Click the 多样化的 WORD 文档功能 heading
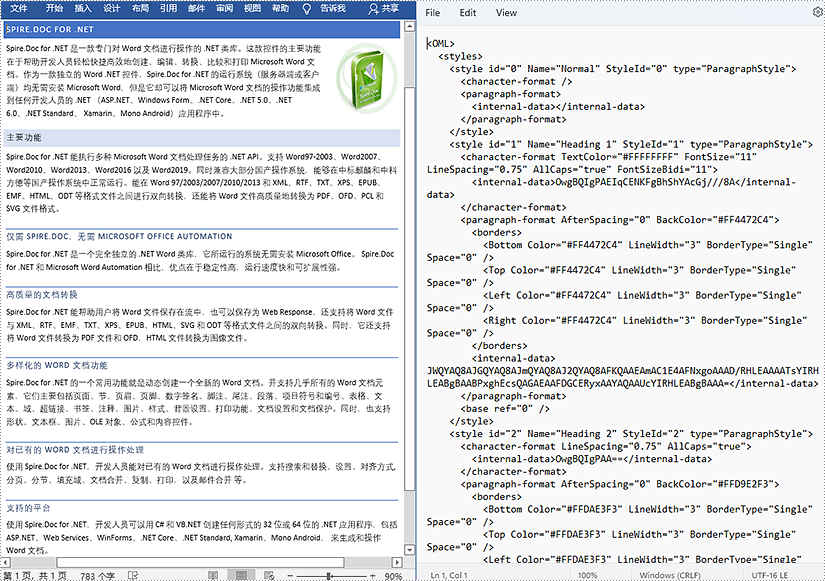The width and height of the screenshot is (825, 581). point(57,365)
